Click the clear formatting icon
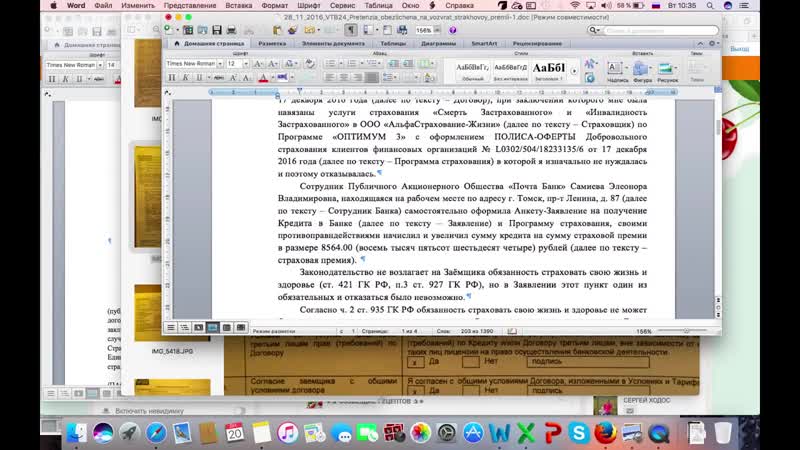This screenshot has width=800, height=450. click(310, 64)
